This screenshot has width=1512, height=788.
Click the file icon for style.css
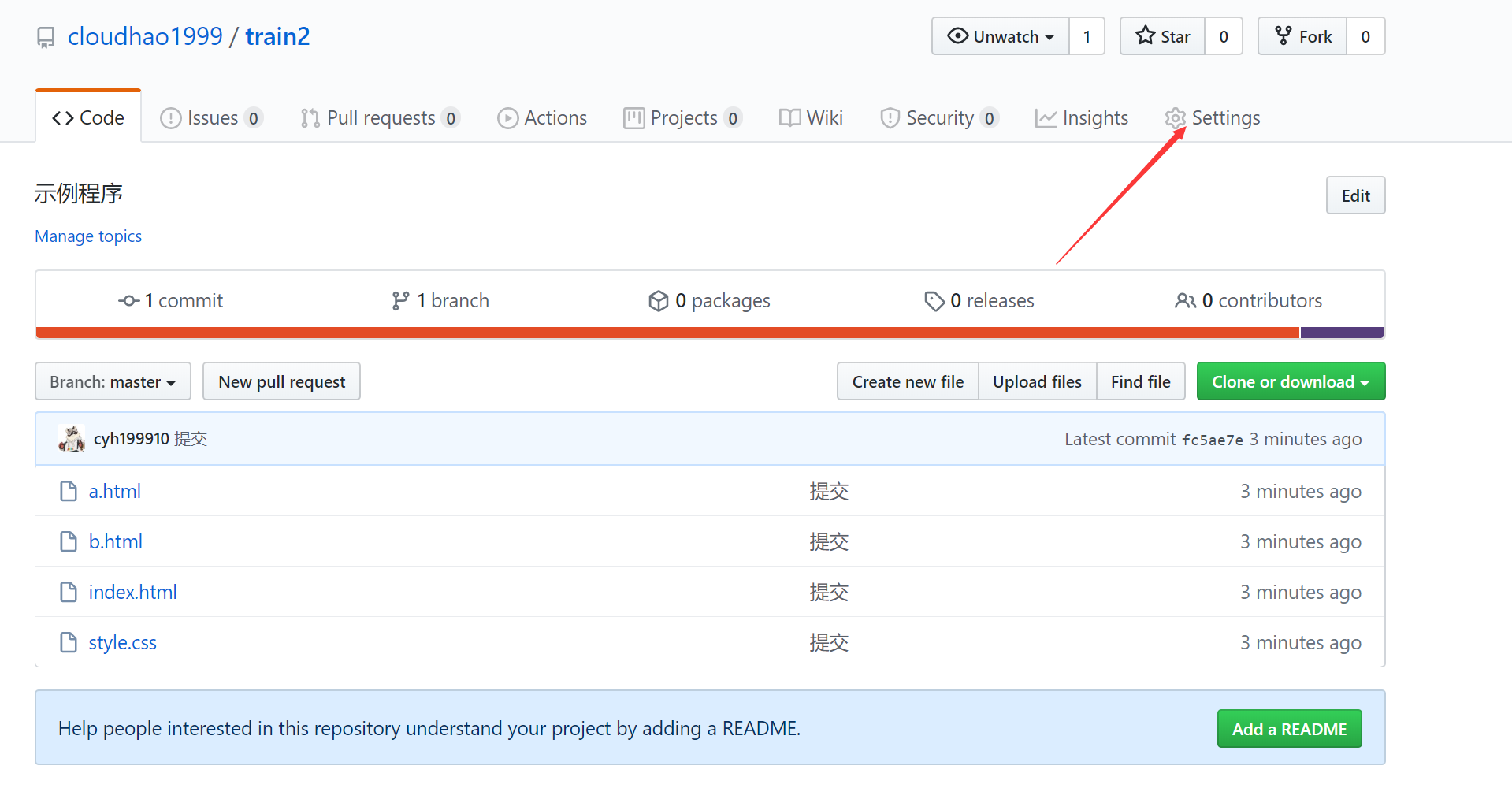(x=69, y=642)
